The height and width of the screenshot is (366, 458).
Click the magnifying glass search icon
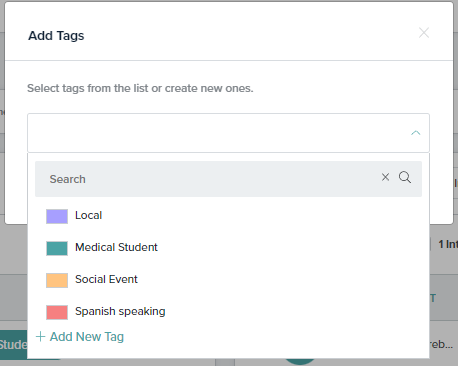pyautogui.click(x=405, y=177)
